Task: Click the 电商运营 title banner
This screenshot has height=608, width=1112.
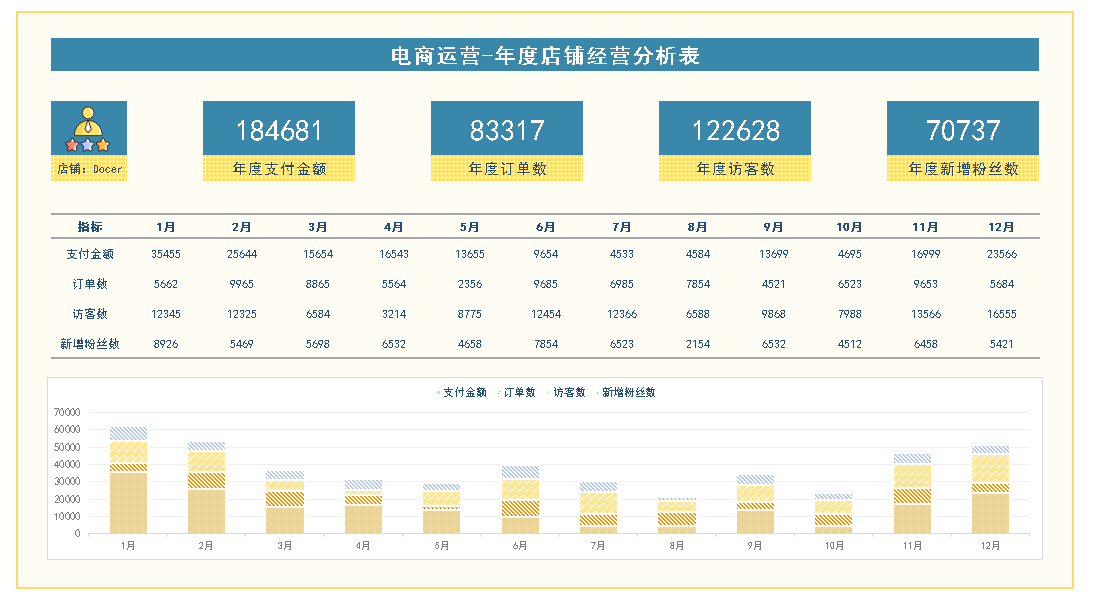Action: pyautogui.click(x=545, y=55)
